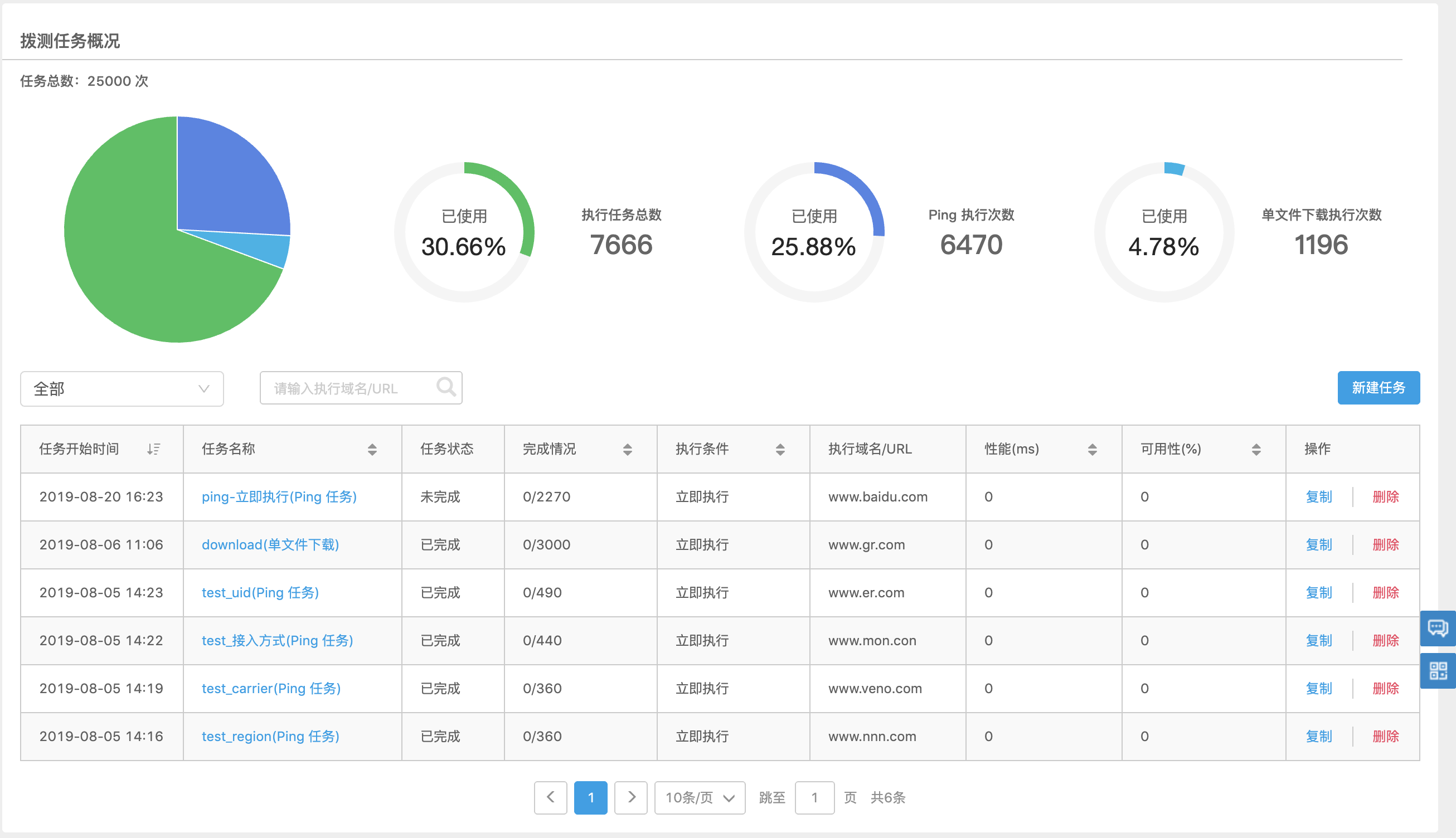The width and height of the screenshot is (1456, 838).
Task: Open test_carrier(Ping 任务) task link
Action: coord(271,688)
